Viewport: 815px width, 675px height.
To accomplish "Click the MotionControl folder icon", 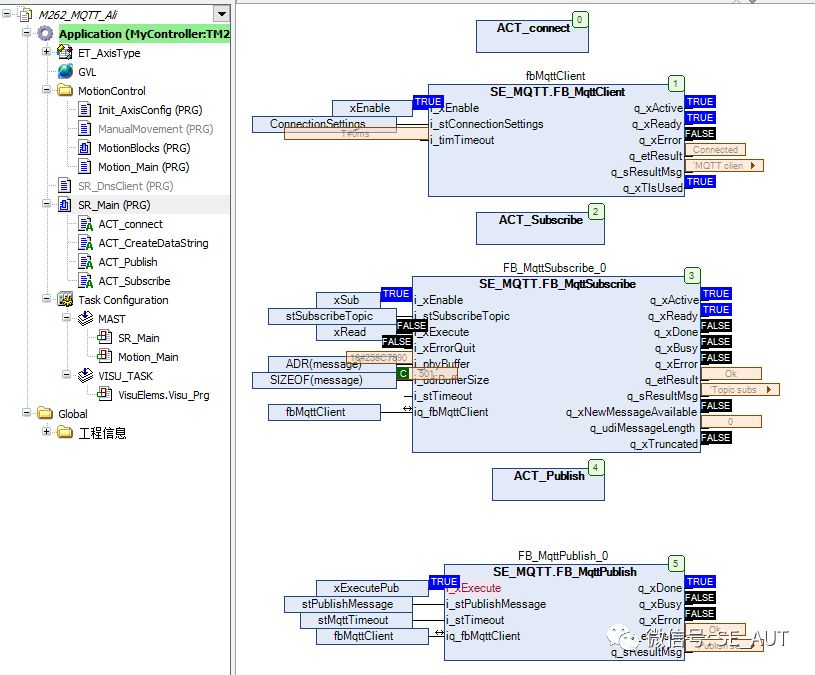I will [x=66, y=91].
